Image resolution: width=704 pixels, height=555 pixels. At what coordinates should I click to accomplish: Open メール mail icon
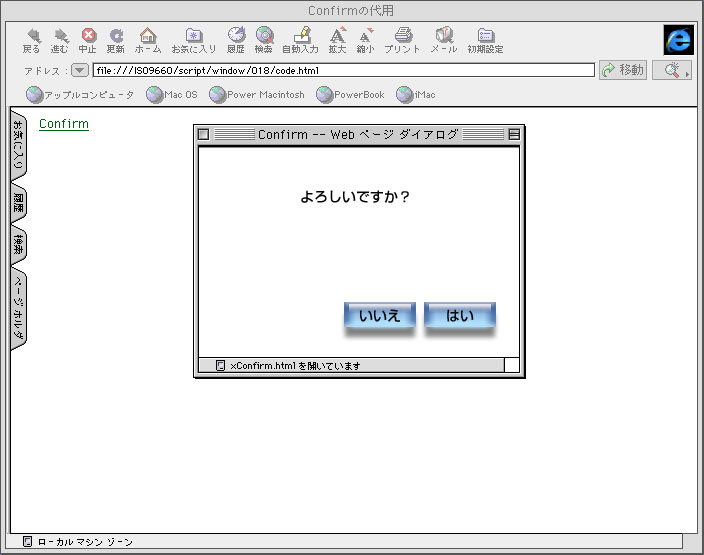[444, 35]
